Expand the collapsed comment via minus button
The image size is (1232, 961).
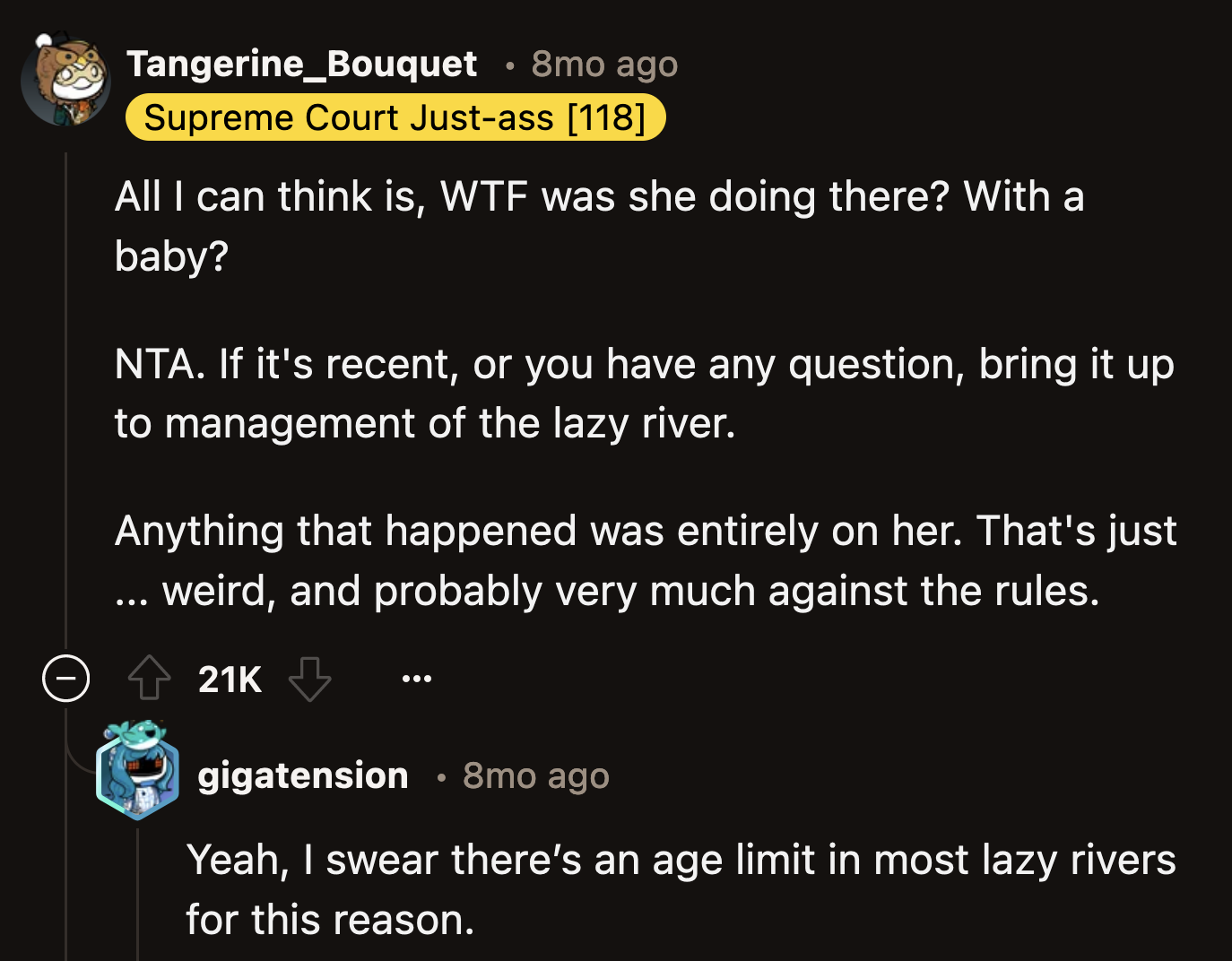[x=66, y=679]
